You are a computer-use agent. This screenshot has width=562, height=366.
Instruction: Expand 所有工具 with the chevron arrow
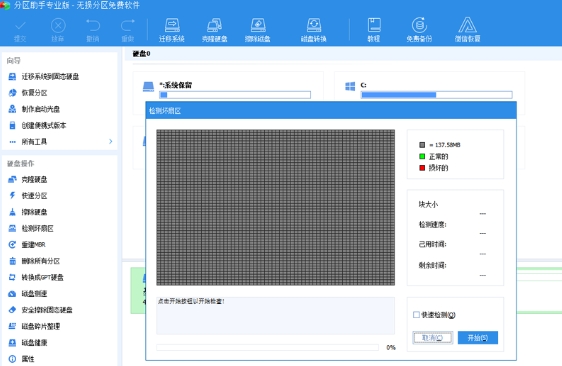110,142
